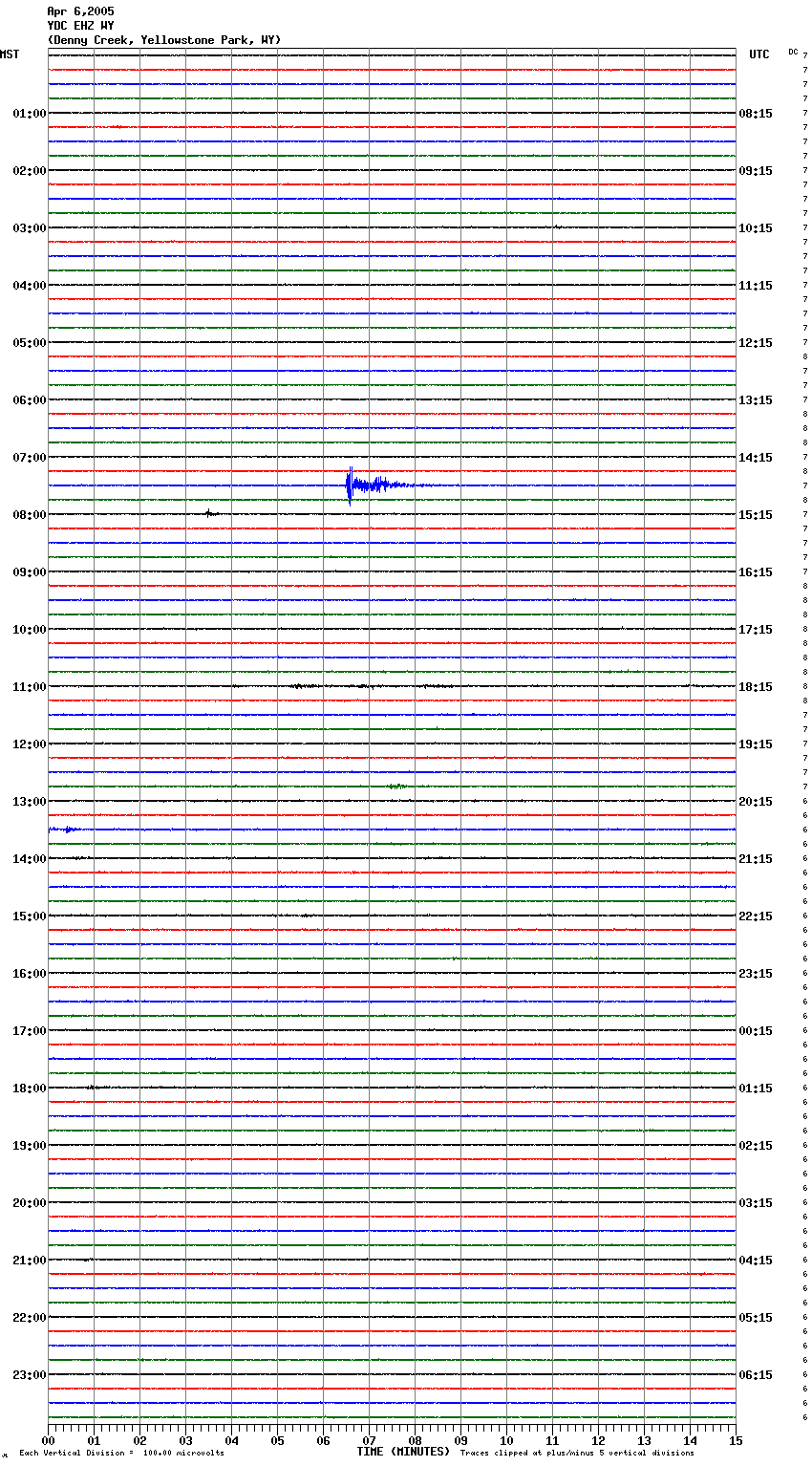This screenshot has width=812, height=1466.
Task: Click the 19:15 UTC time label
Action: click(x=756, y=744)
